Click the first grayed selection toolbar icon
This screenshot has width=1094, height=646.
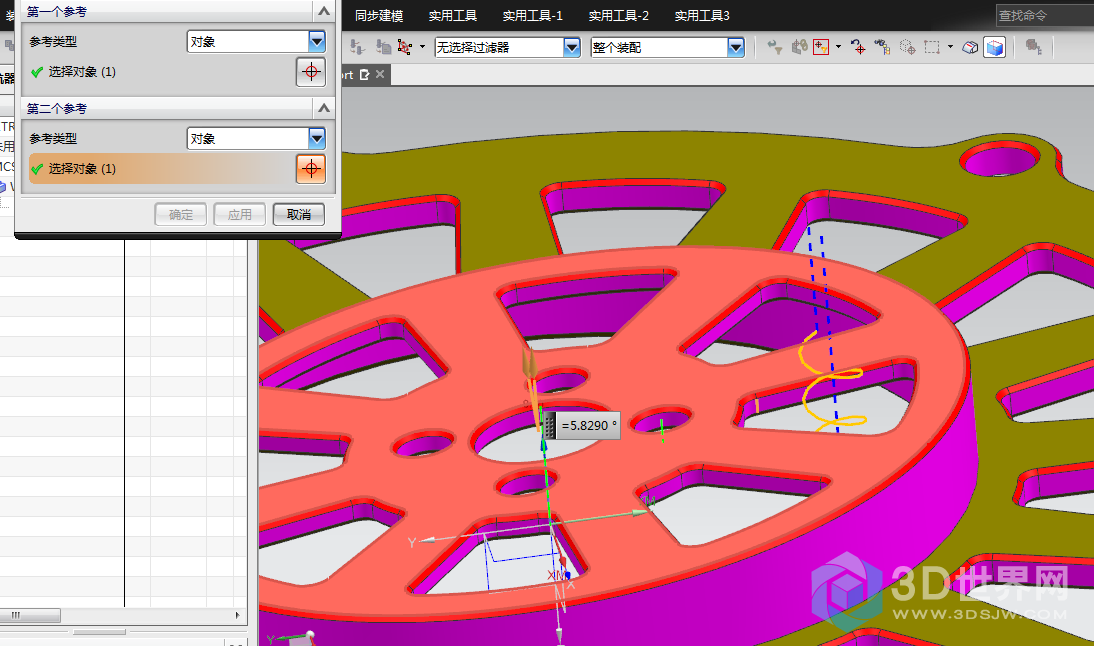357,47
